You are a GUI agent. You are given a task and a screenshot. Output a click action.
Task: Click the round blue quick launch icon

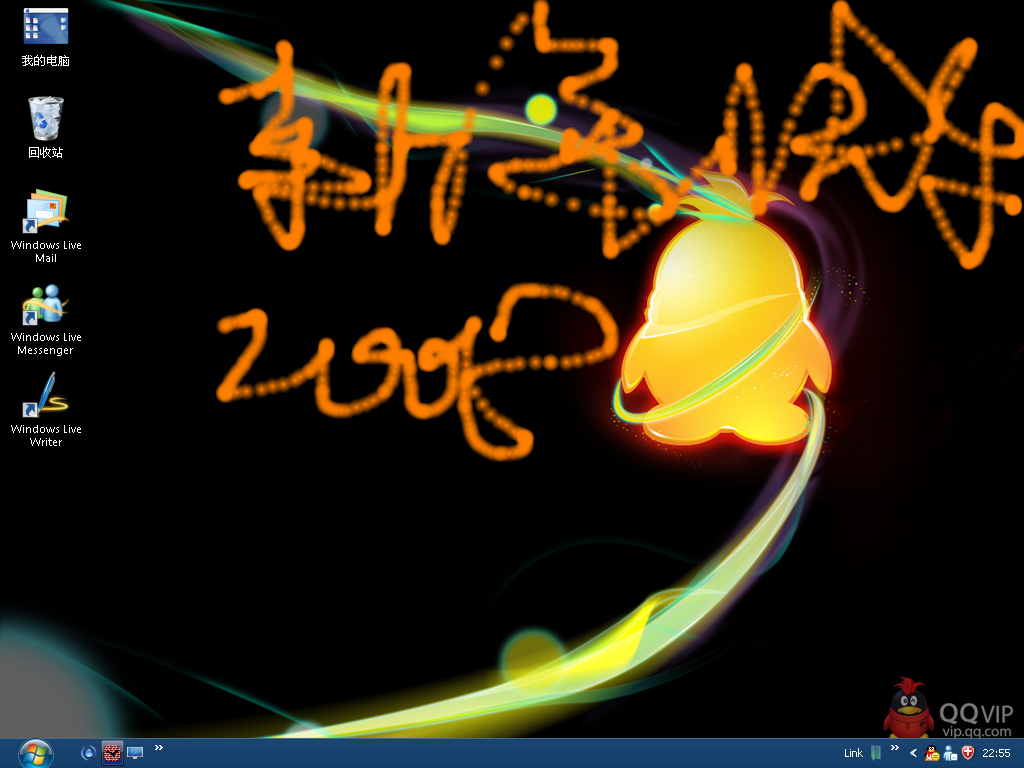click(x=89, y=753)
